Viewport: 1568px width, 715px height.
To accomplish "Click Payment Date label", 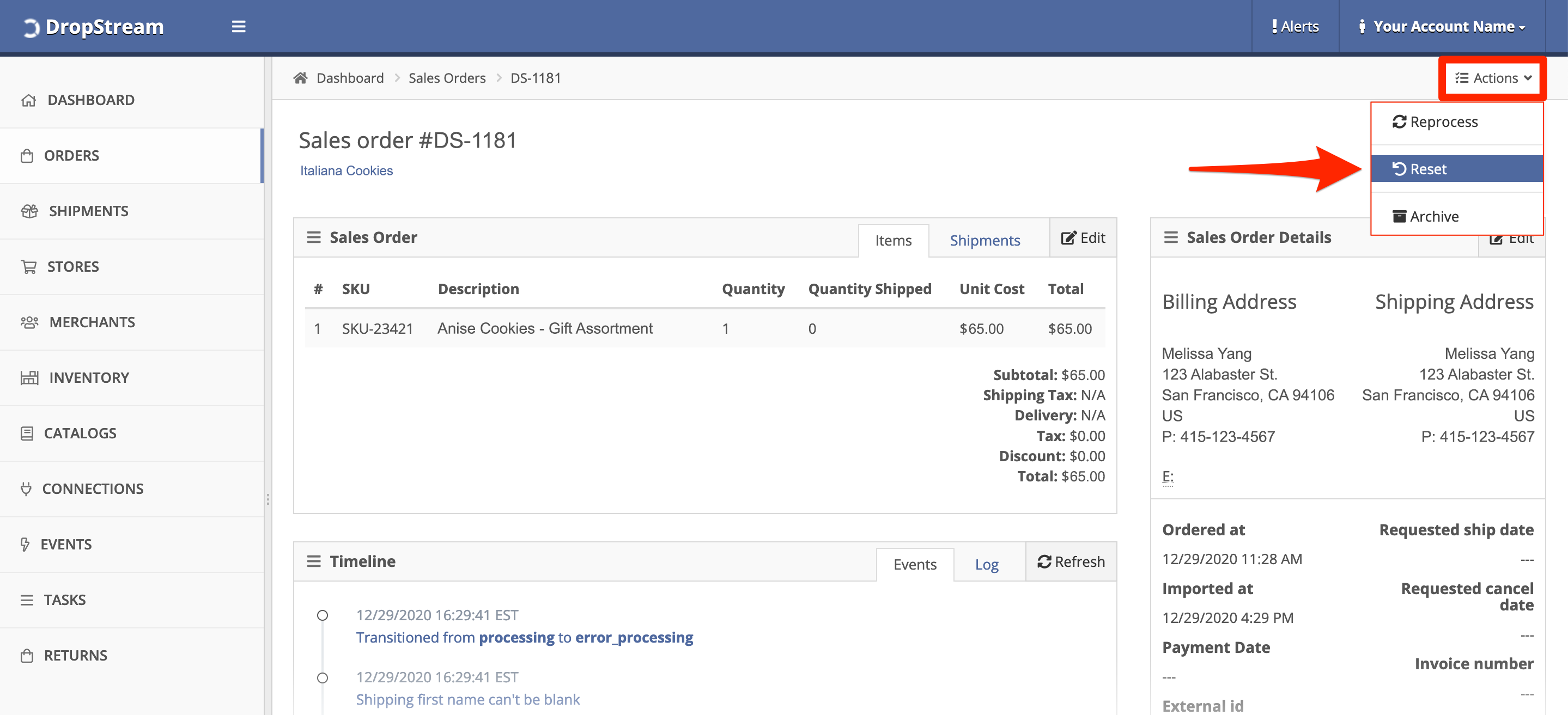I will coord(1215,647).
